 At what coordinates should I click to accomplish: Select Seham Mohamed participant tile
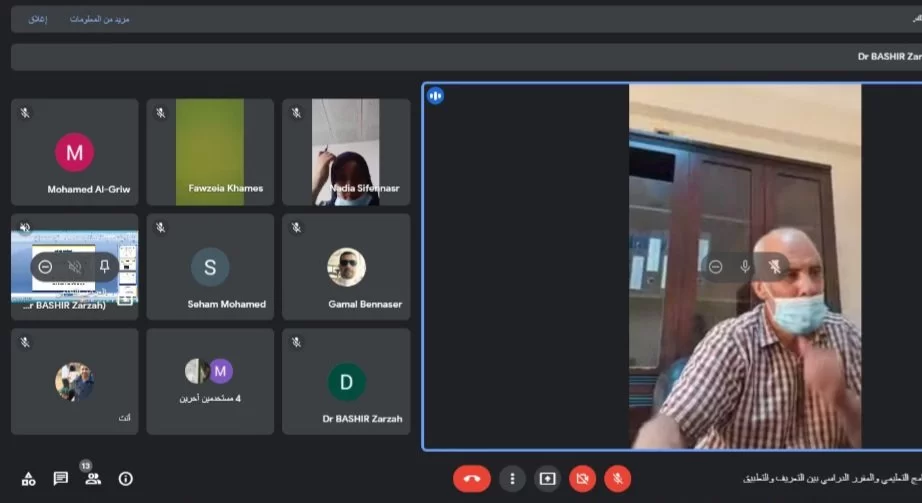(x=210, y=266)
